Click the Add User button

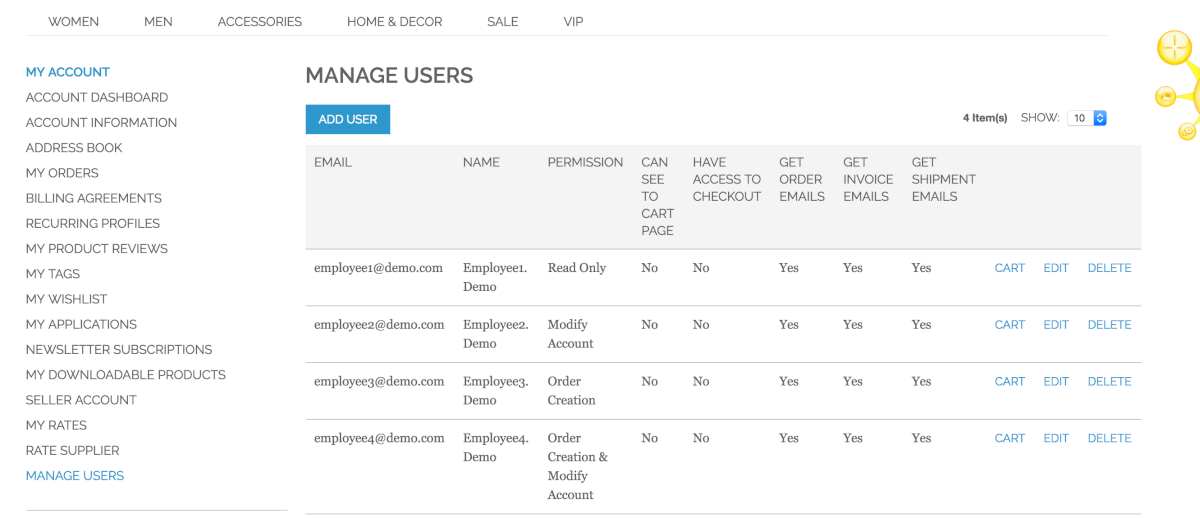347,119
